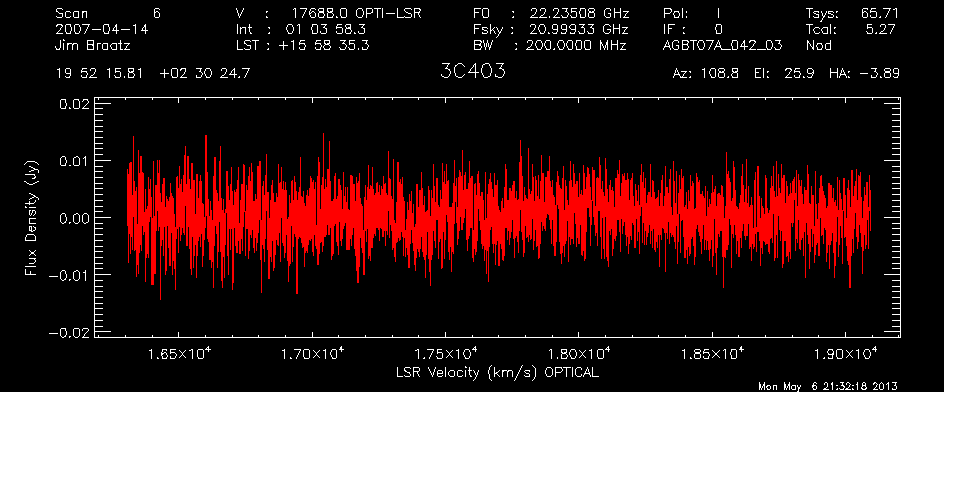Click the -0.01 y-axis tick label
Screen dimensions: 962x490
69,275
